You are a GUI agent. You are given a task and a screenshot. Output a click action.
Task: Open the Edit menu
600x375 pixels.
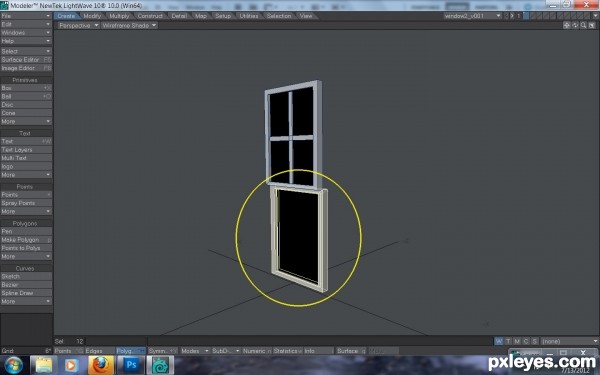pos(26,24)
